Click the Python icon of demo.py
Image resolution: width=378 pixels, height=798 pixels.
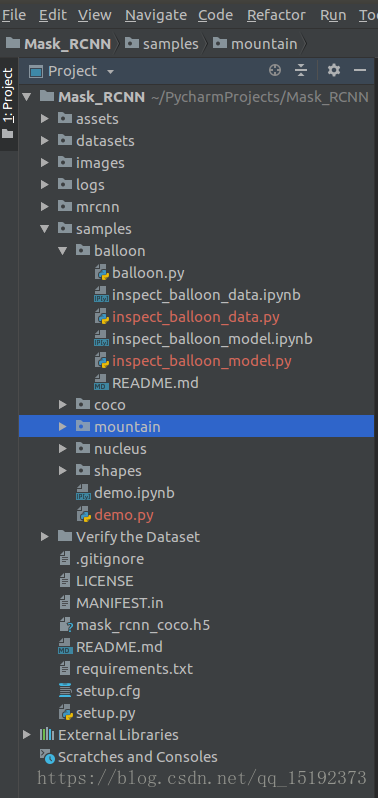[x=84, y=515]
